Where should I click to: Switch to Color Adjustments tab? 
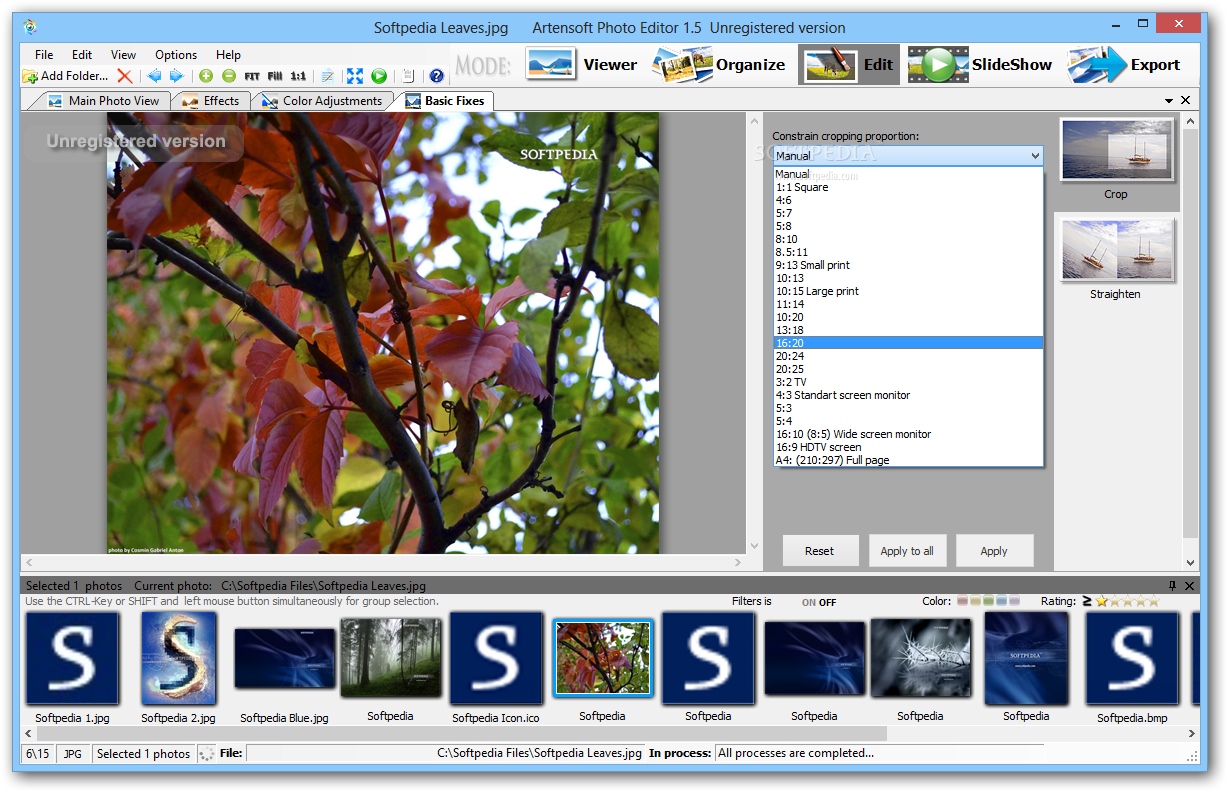(x=322, y=101)
